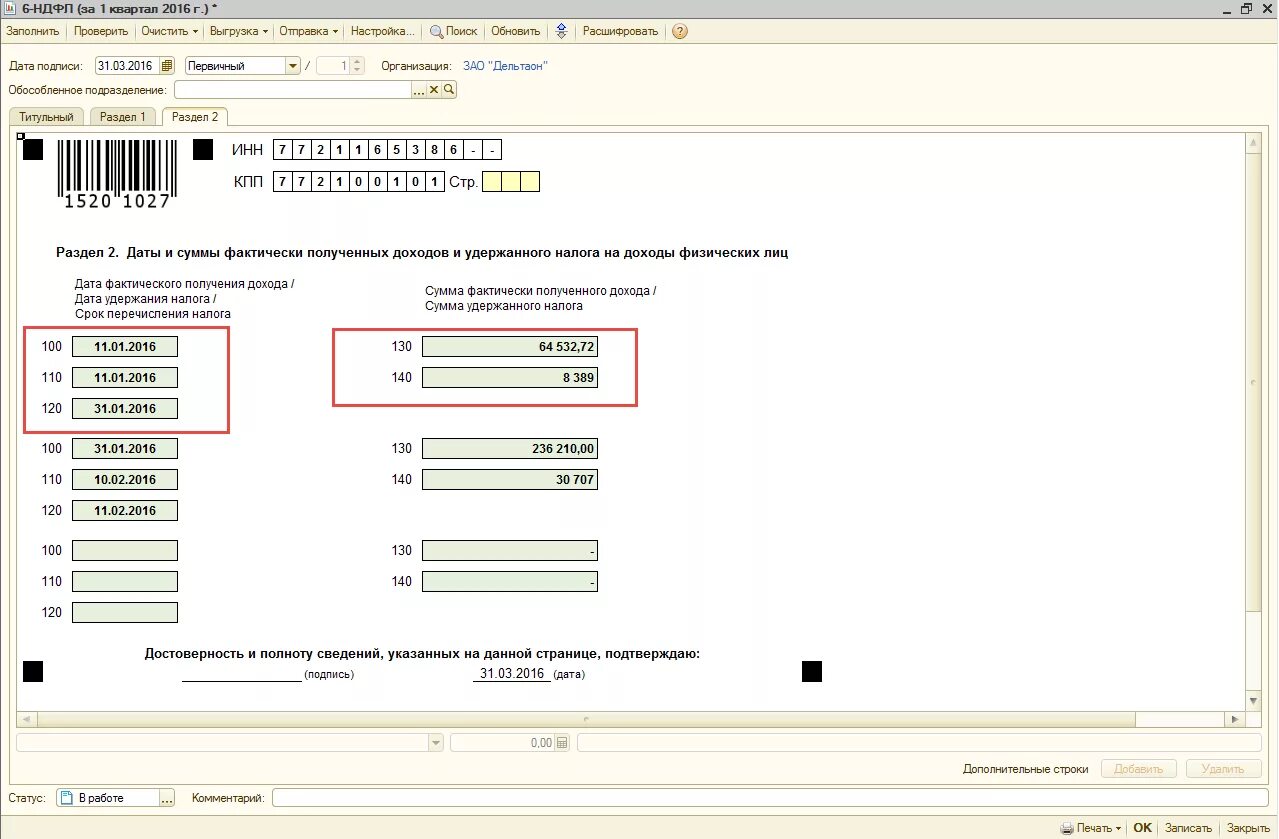This screenshot has width=1279, height=839.
Task: Click the Записать button
Action: 1189,828
